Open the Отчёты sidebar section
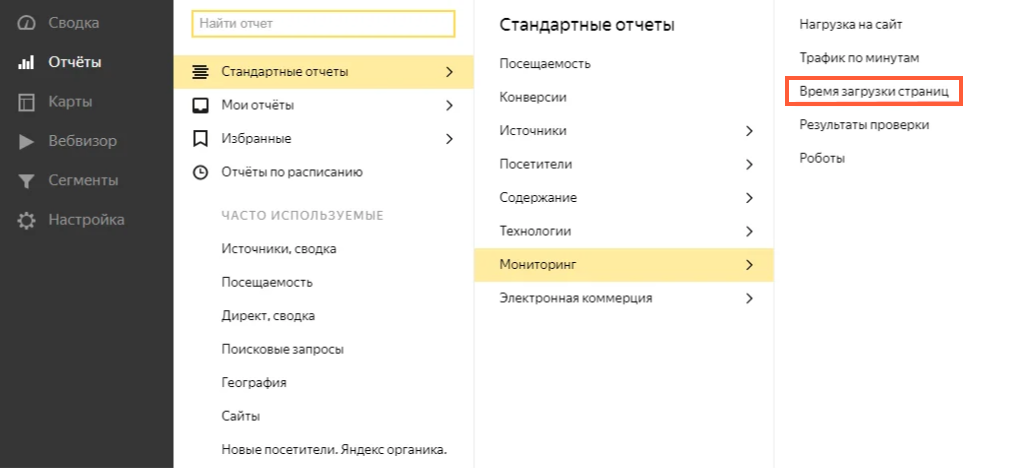The width and height of the screenshot is (1023, 468). 74,63
